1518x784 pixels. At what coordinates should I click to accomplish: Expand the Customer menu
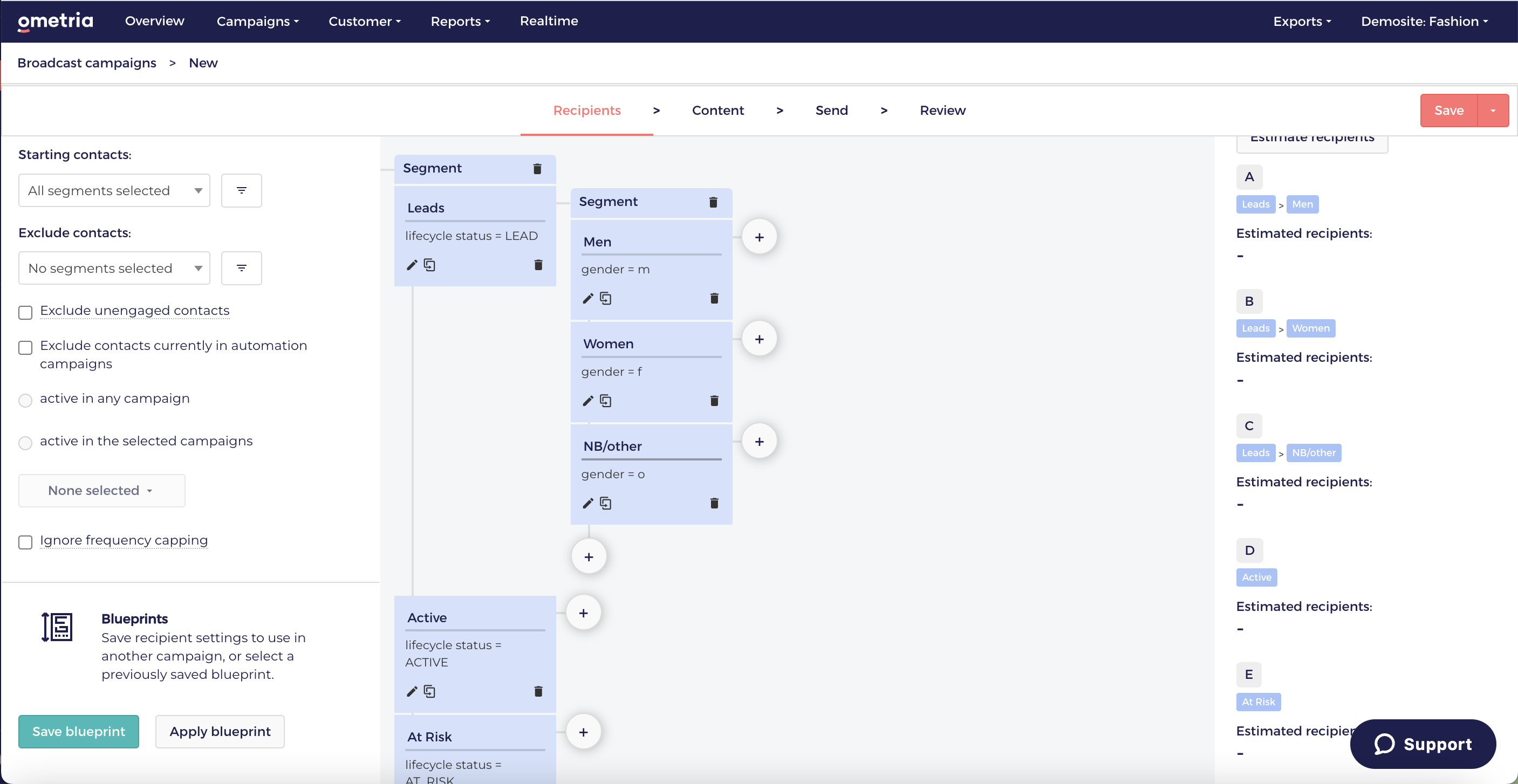point(364,21)
